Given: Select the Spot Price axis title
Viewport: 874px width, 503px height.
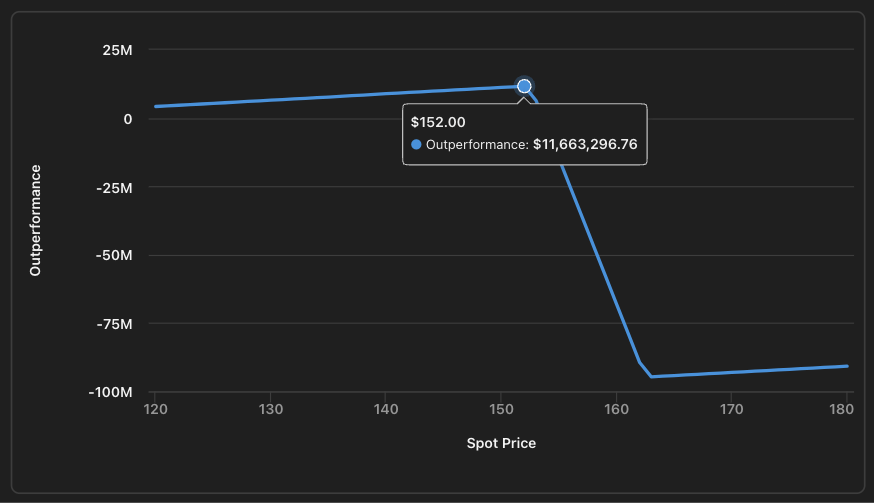Looking at the screenshot, I should point(501,443).
